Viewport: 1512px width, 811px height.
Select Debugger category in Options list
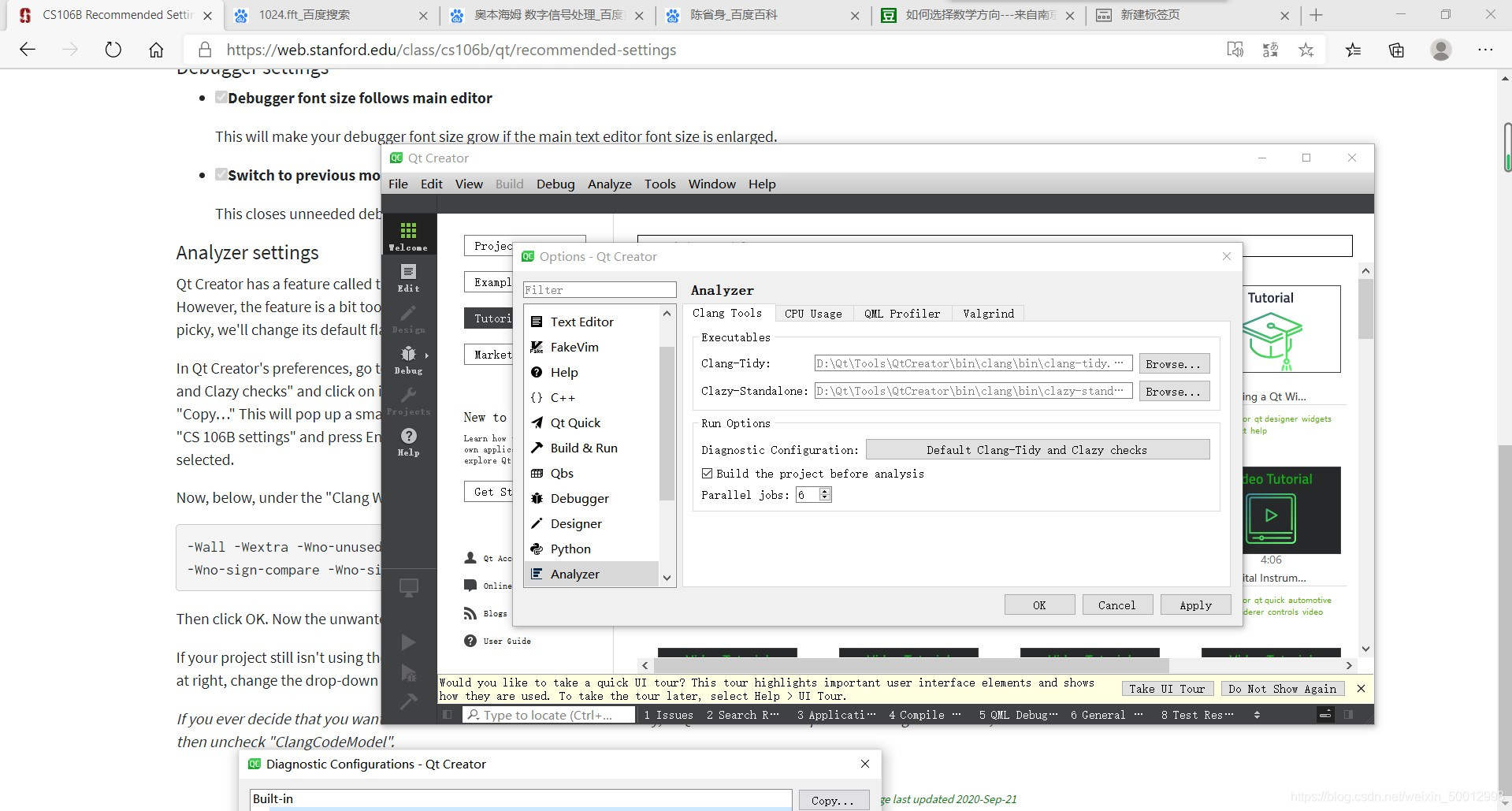(x=591, y=498)
